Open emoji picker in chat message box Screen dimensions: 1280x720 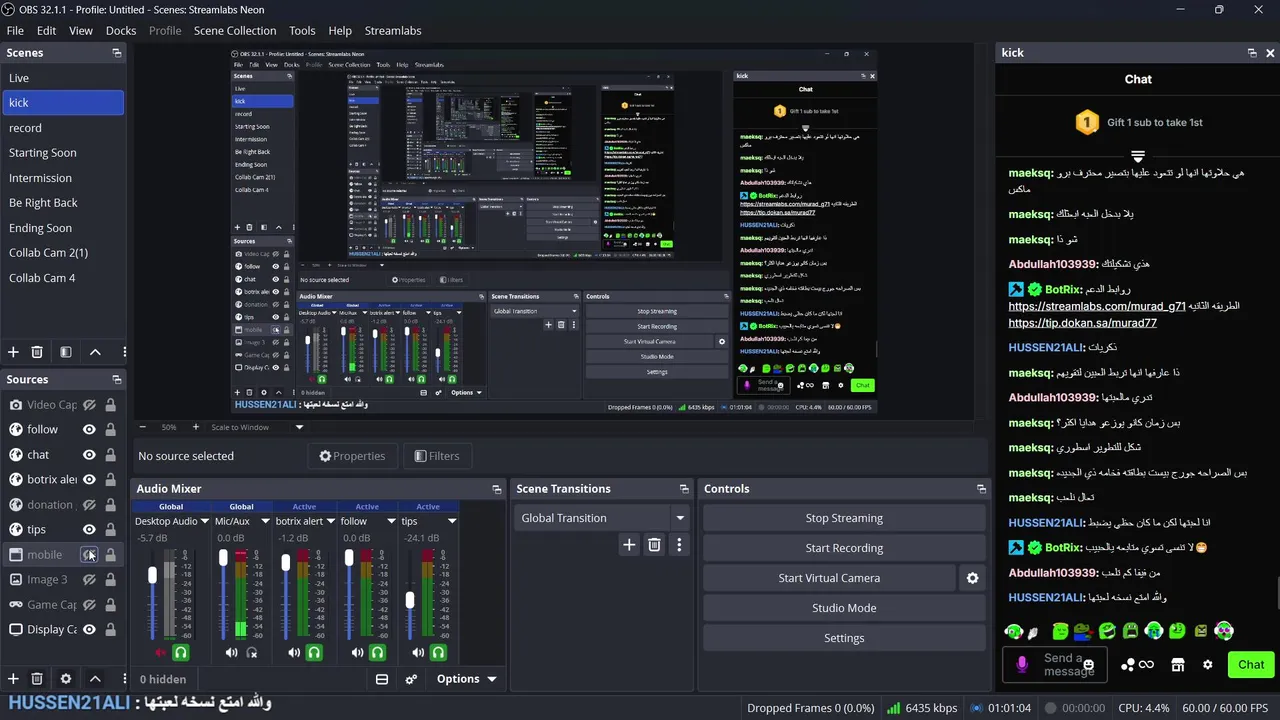coord(1089,665)
